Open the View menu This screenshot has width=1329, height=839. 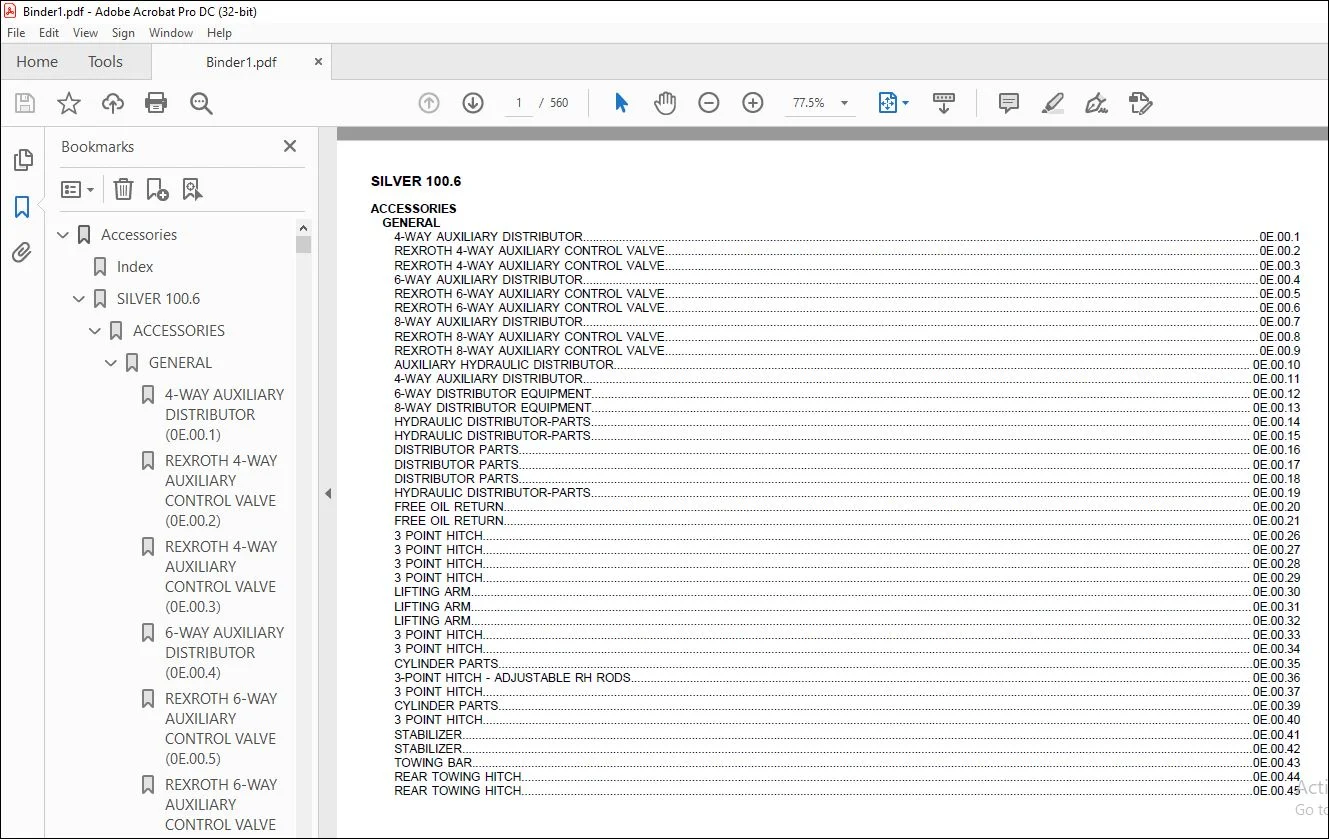click(x=86, y=33)
